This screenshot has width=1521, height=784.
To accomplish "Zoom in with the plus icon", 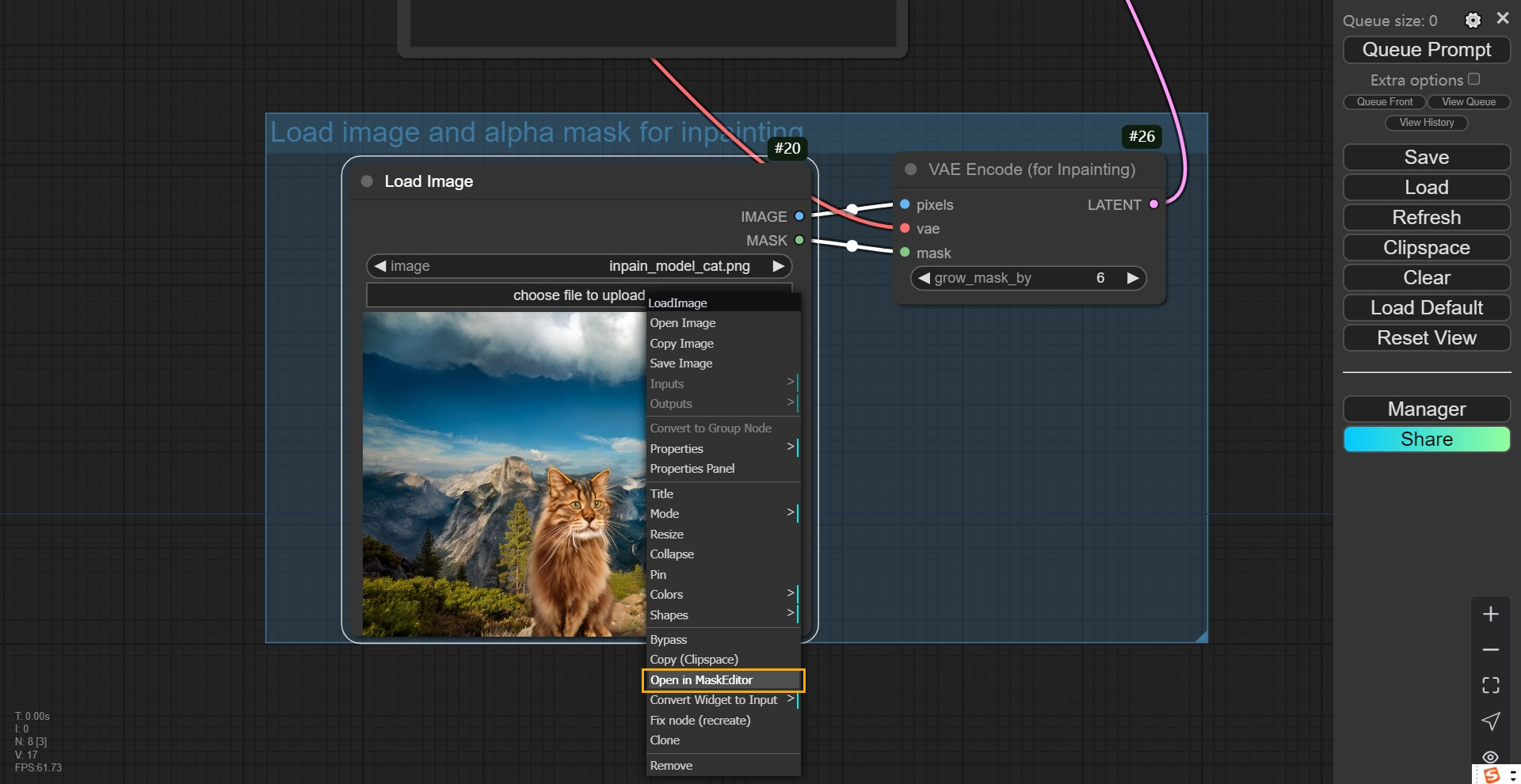I will (x=1490, y=615).
